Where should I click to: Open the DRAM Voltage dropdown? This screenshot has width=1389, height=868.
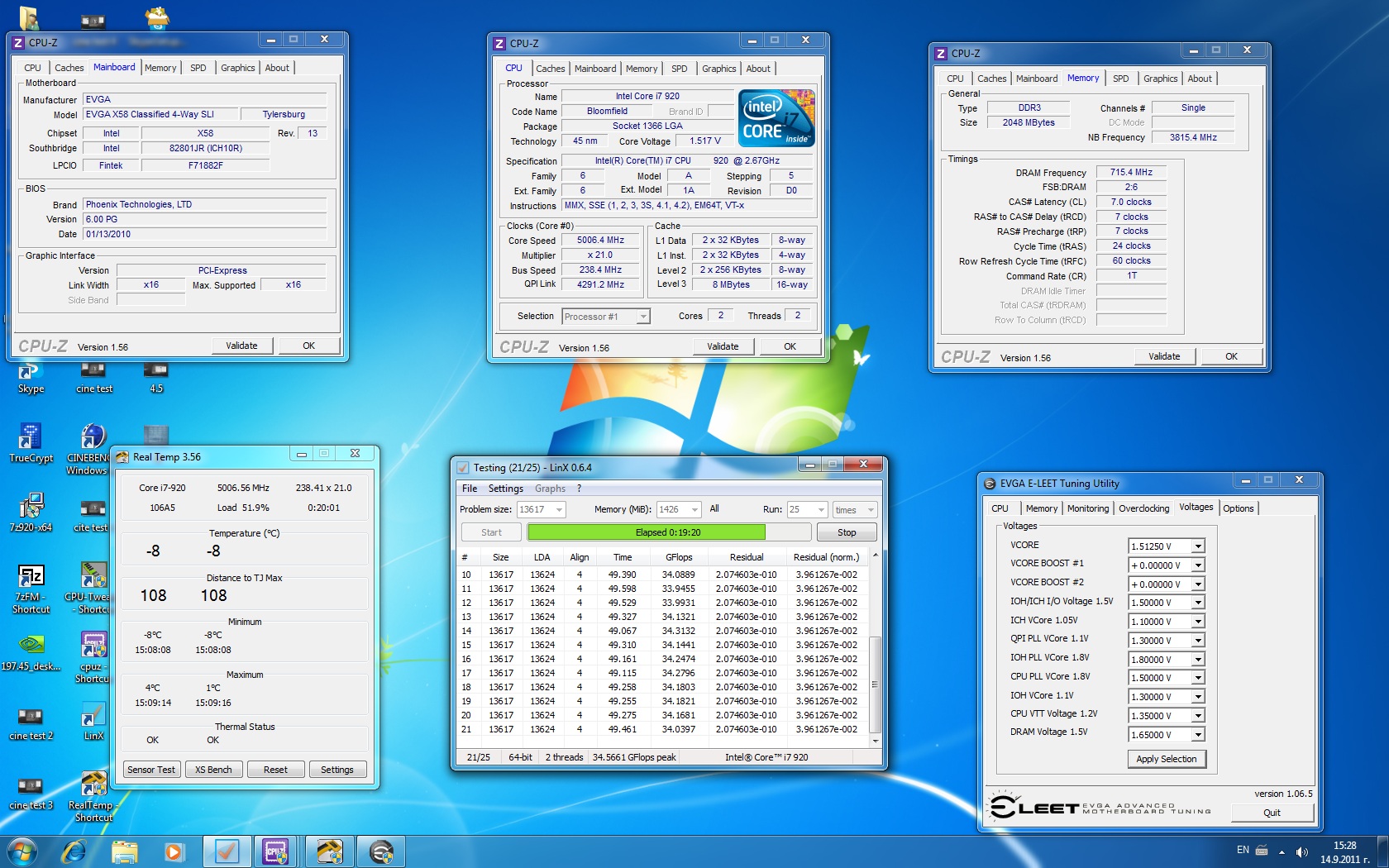[1198, 735]
